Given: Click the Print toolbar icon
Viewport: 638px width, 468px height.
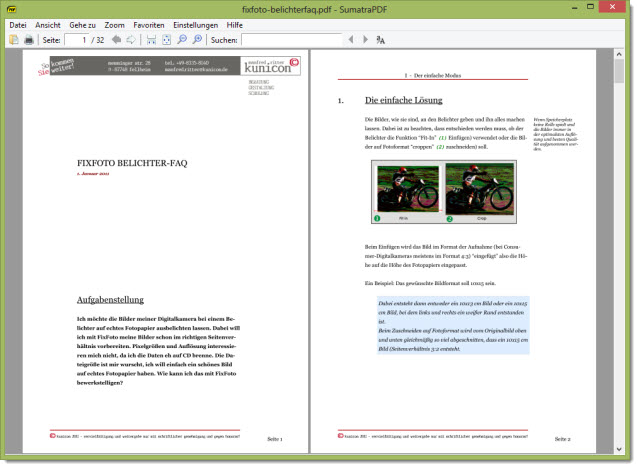Looking at the screenshot, I should point(28,39).
